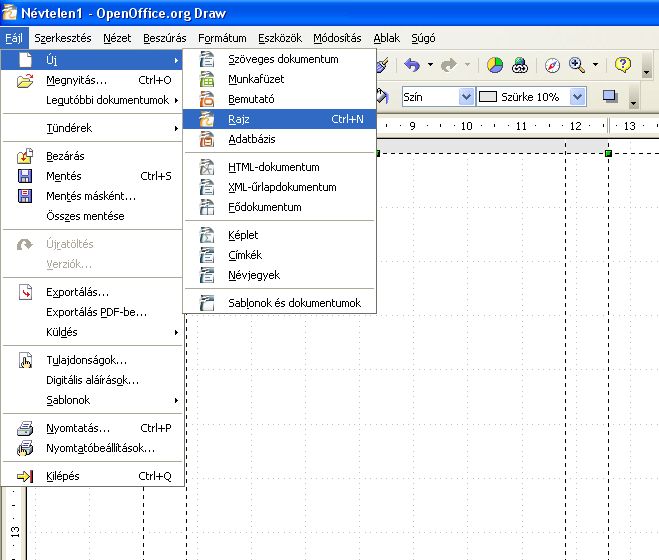Click the Szürke 10% color swatch preview
659x560 pixels.
point(488,97)
